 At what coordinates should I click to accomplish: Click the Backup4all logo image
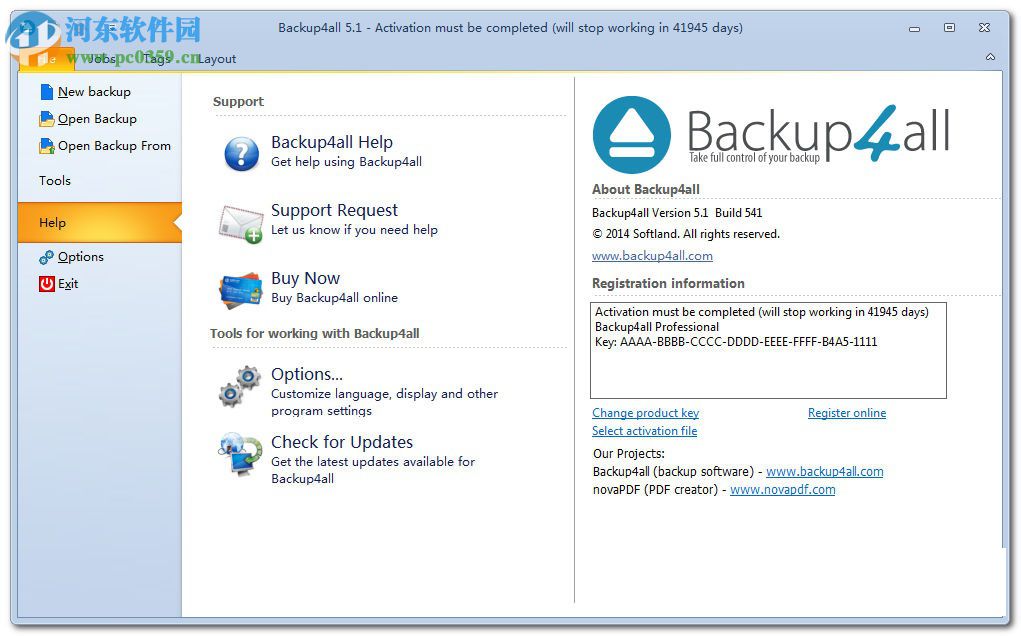(770, 133)
